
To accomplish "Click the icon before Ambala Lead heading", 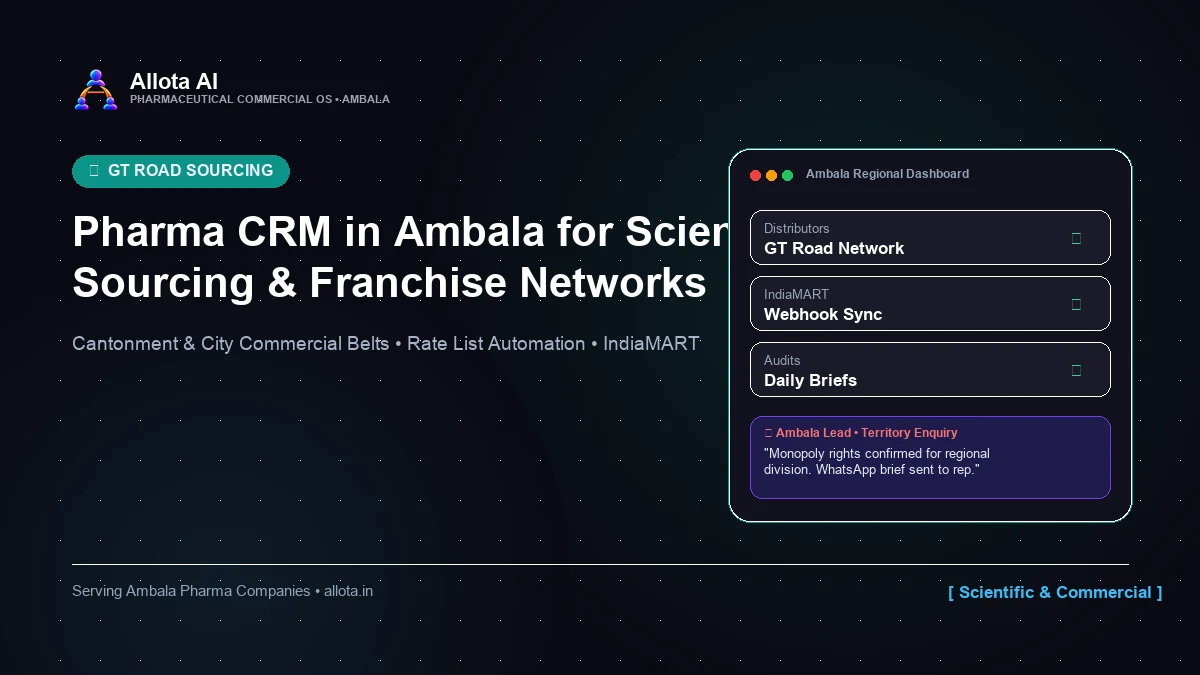I will tap(768, 433).
